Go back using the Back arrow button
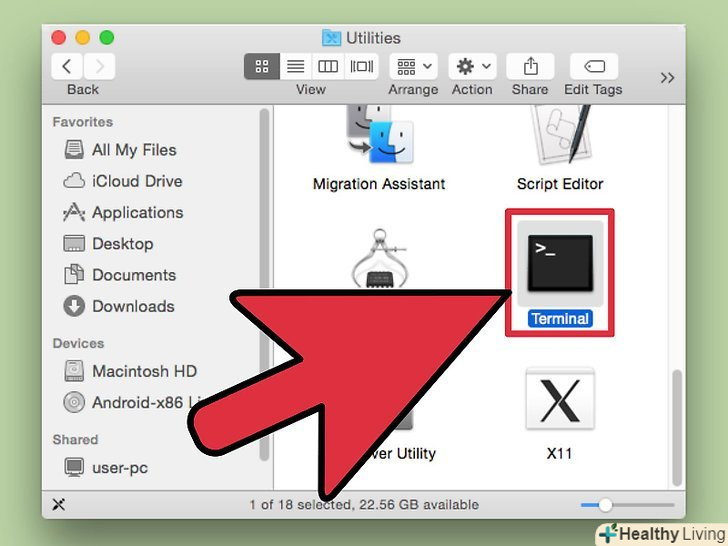 tap(67, 66)
